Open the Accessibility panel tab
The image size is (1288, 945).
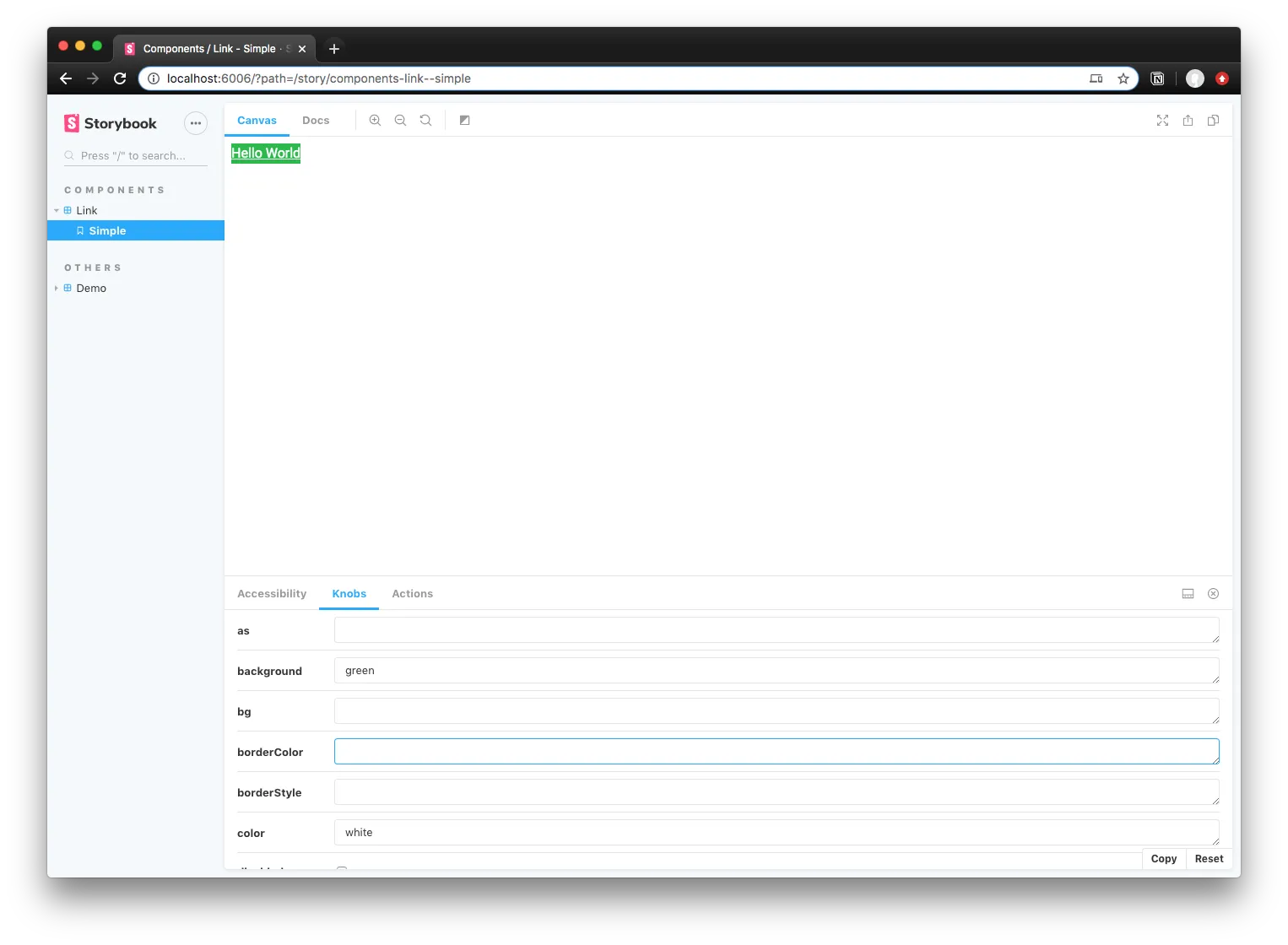point(272,594)
